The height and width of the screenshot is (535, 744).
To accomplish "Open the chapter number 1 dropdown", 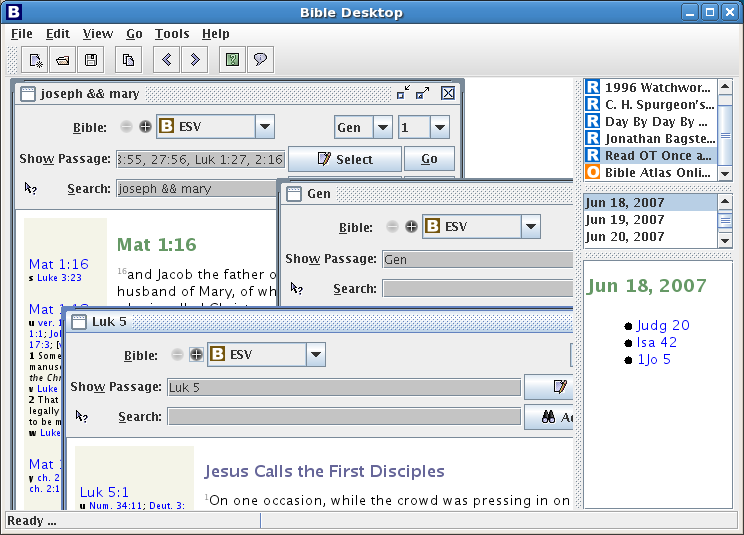I will [438, 127].
